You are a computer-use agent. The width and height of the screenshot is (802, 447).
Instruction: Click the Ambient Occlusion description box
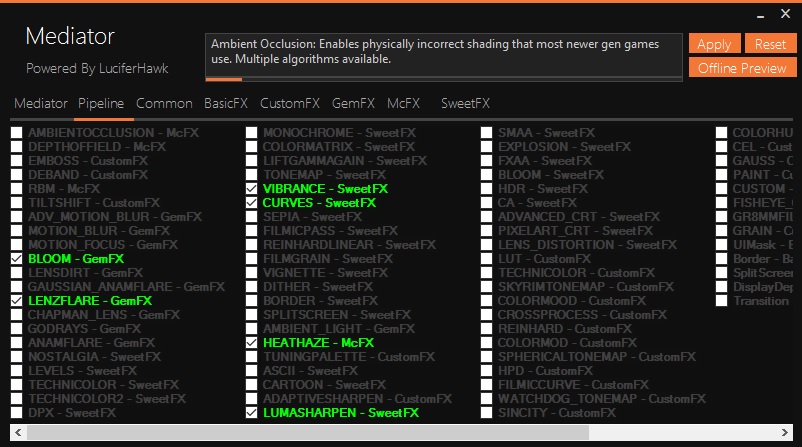pyautogui.click(x=443, y=55)
